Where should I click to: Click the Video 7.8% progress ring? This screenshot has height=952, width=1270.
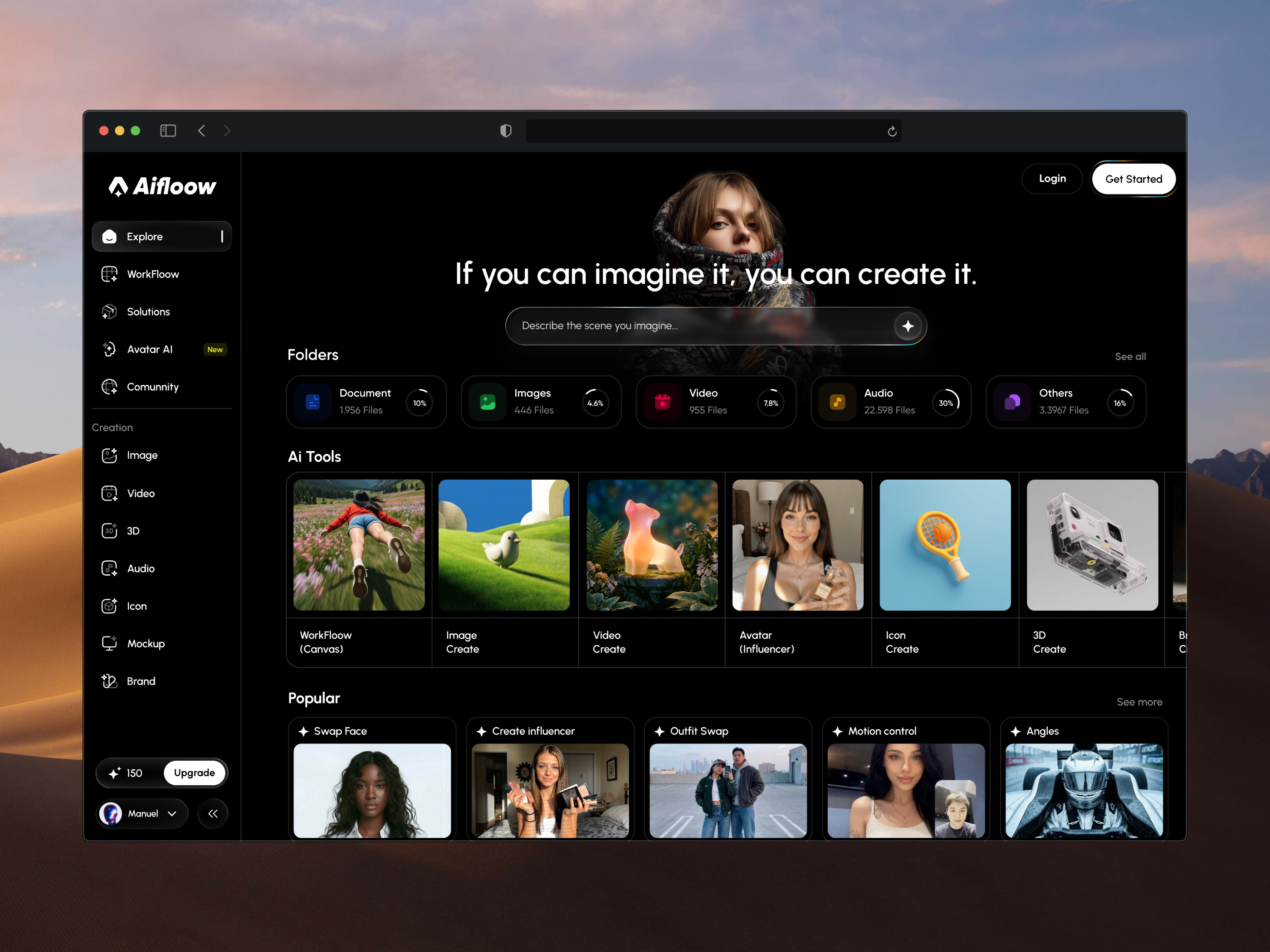pyautogui.click(x=771, y=403)
